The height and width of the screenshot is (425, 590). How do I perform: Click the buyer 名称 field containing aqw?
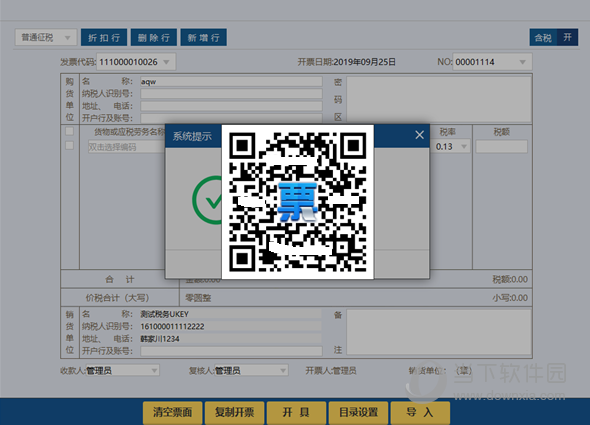[x=231, y=81]
